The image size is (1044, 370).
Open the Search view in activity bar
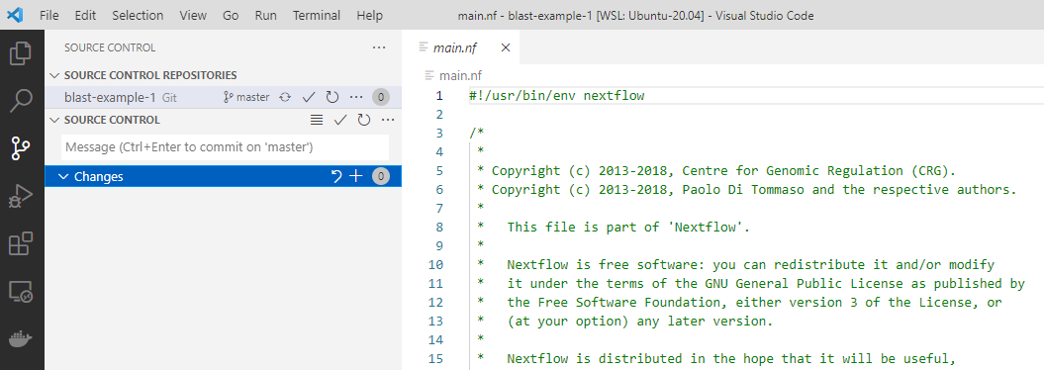click(21, 101)
